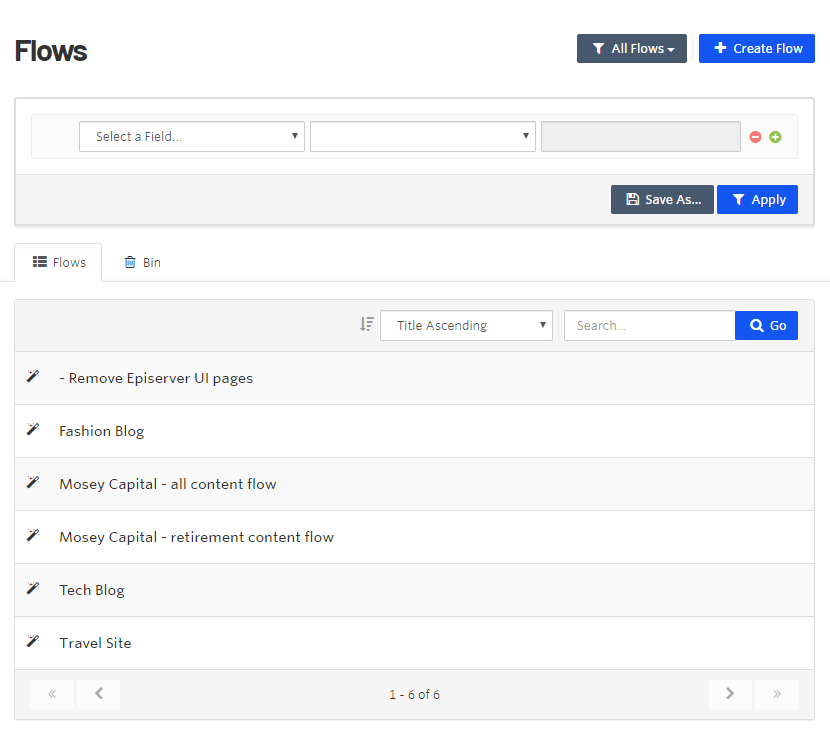Click the Go search button
The height and width of the screenshot is (736, 830).
766,325
